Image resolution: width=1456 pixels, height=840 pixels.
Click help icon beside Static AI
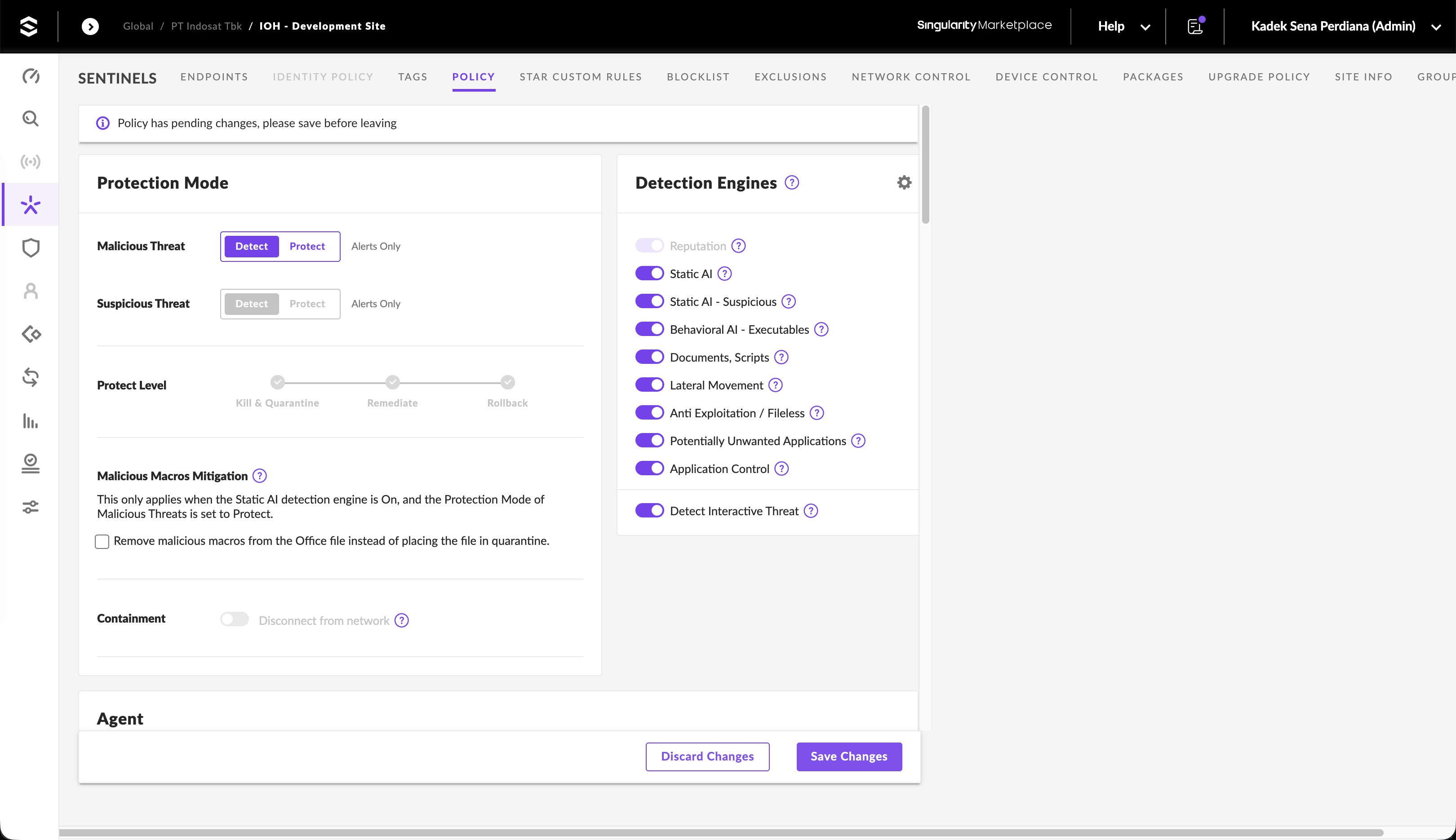coord(725,274)
